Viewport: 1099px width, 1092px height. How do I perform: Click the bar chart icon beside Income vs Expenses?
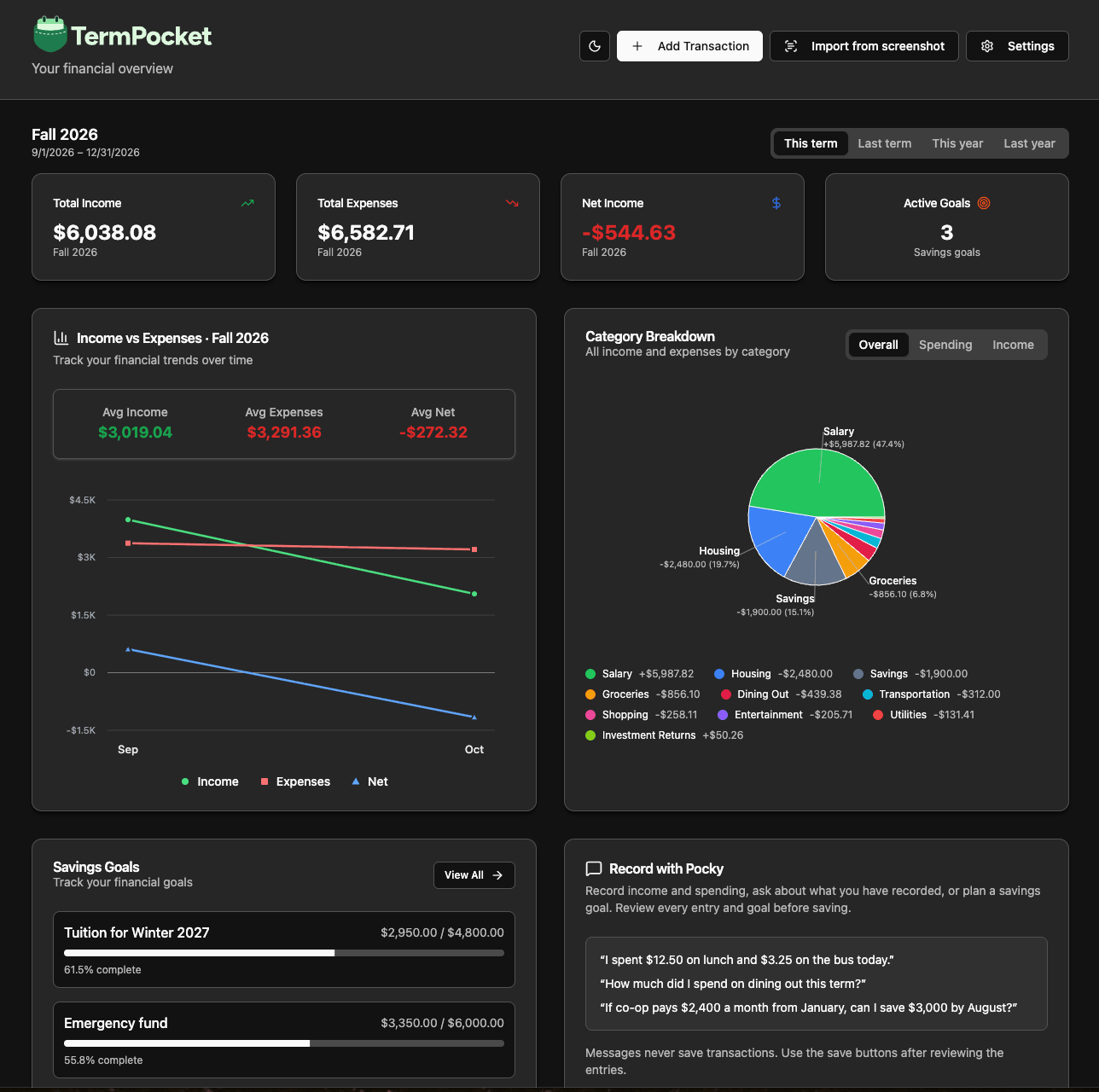click(61, 338)
